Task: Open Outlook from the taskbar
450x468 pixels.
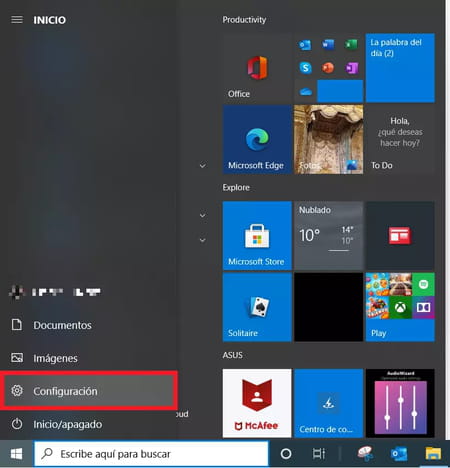Action: tap(399, 454)
